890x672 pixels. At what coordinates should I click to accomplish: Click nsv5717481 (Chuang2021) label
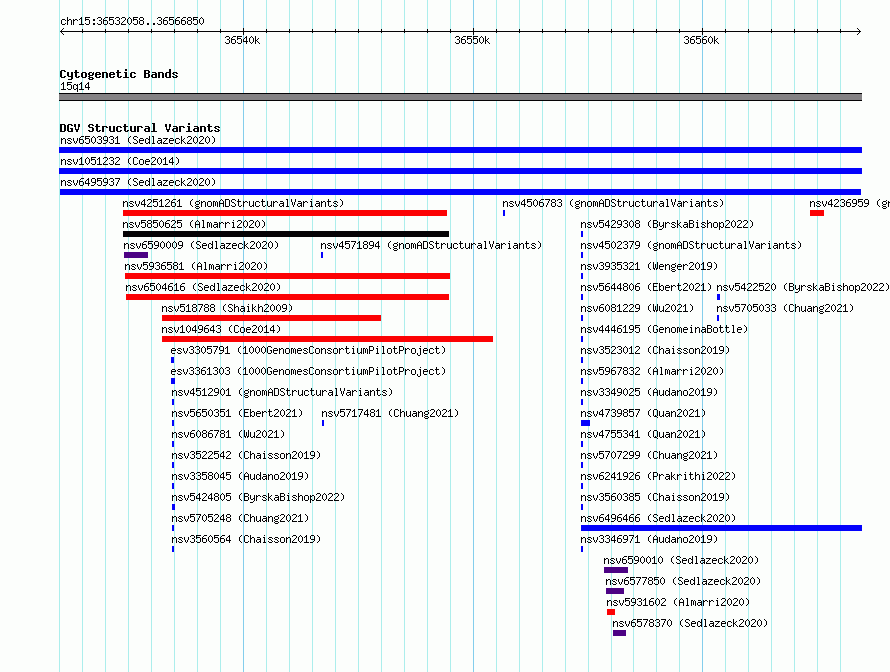coord(390,413)
